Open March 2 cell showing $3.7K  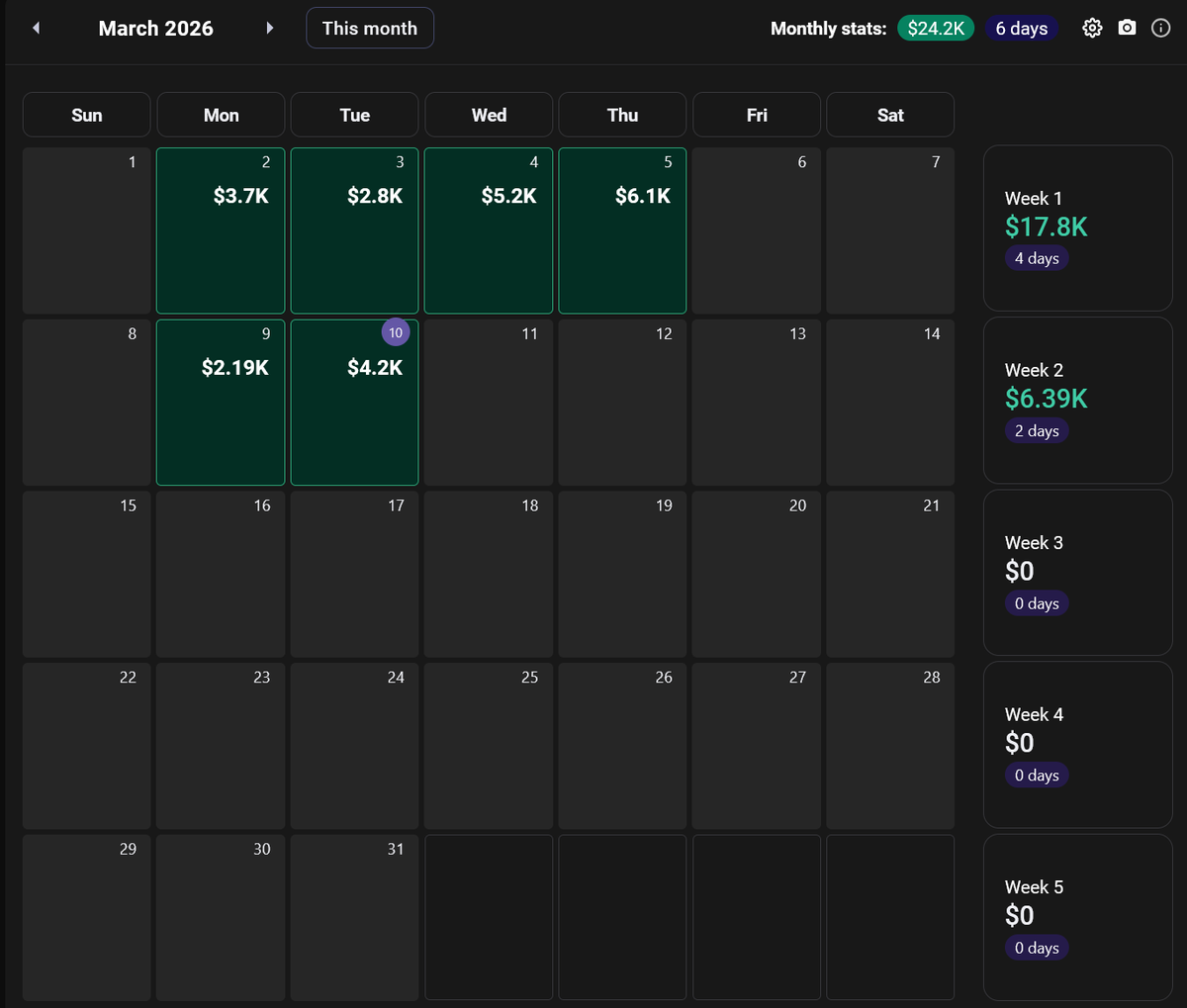pyautogui.click(x=221, y=230)
